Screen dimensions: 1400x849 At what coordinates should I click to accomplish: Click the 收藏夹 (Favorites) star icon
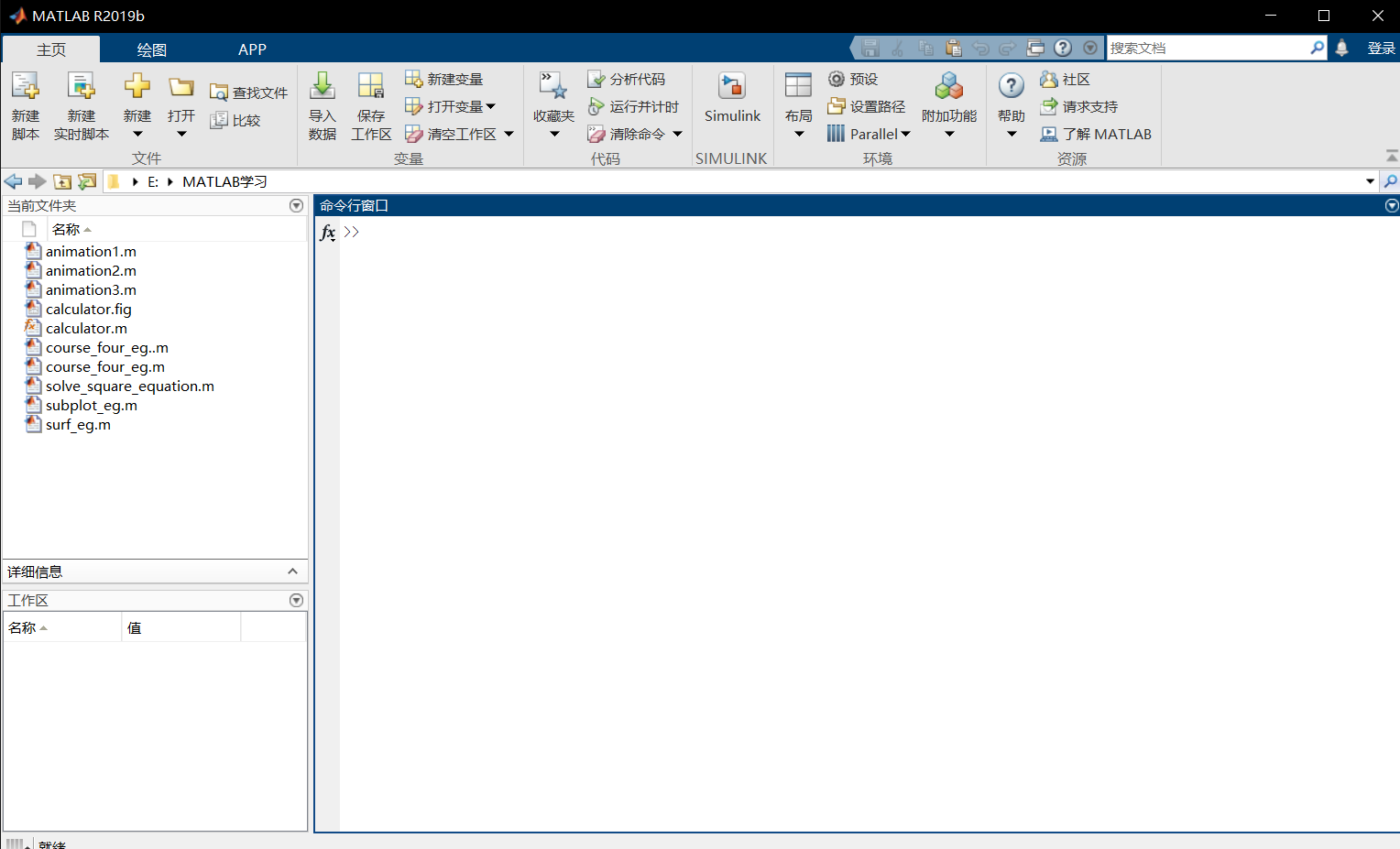click(553, 86)
